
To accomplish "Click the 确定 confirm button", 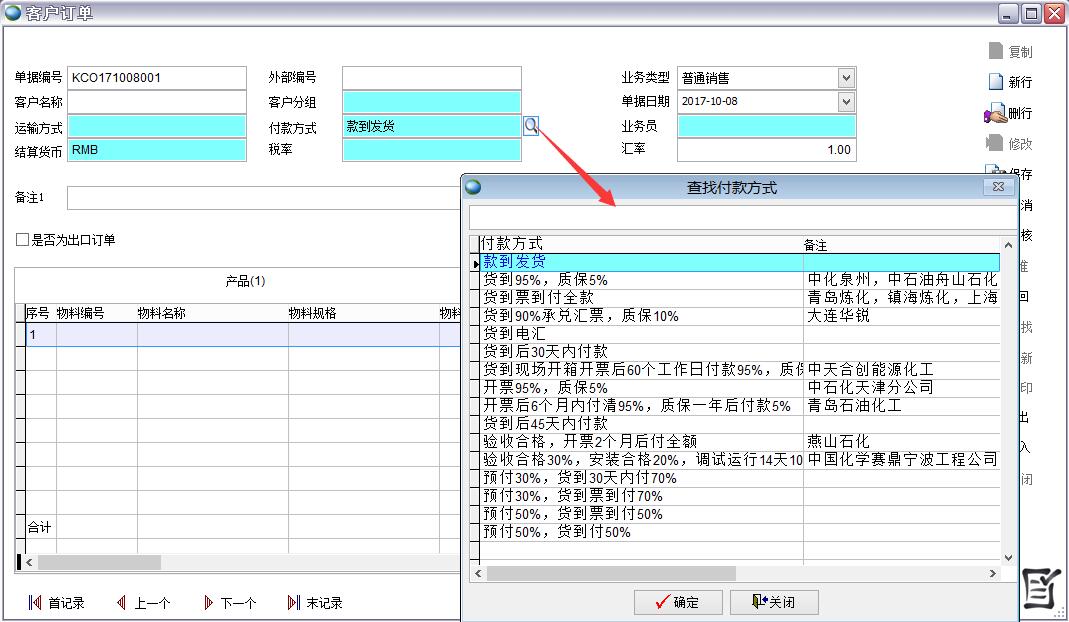I will point(675,602).
